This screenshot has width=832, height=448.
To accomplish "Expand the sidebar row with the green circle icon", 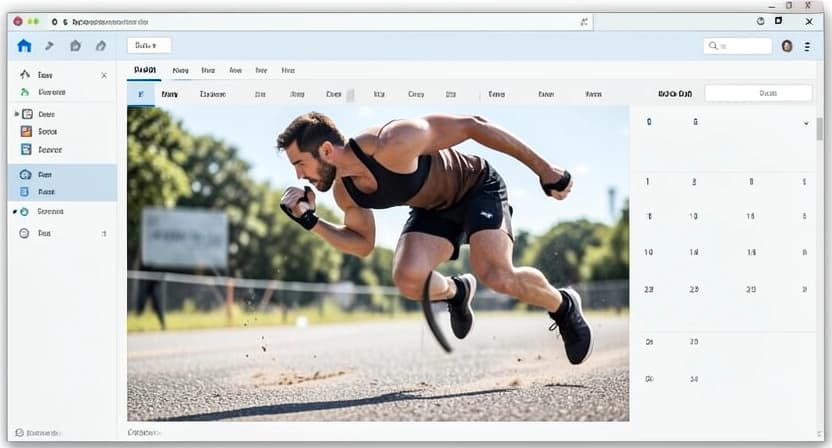I will [15, 211].
